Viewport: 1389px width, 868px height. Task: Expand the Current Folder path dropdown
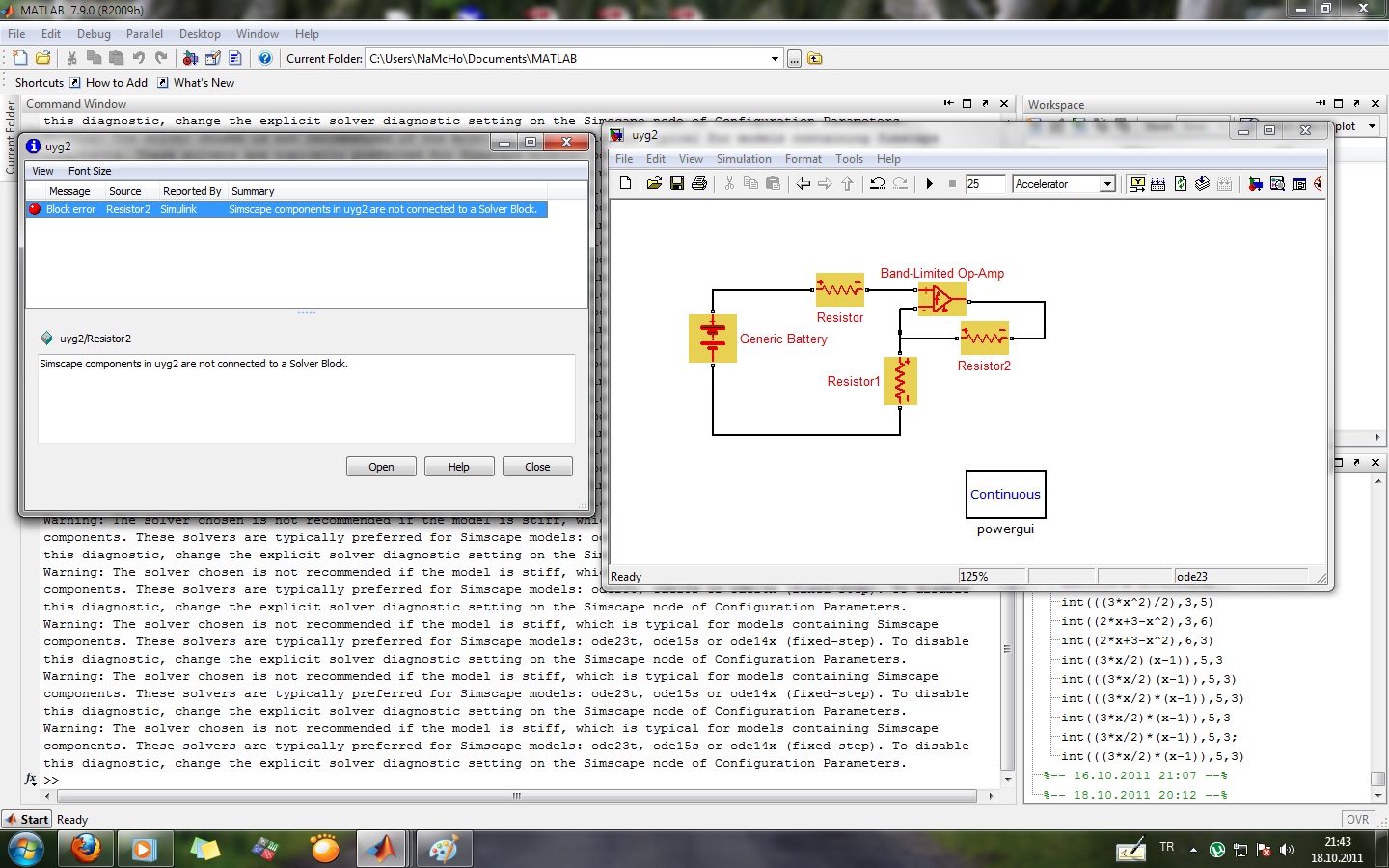(x=775, y=58)
